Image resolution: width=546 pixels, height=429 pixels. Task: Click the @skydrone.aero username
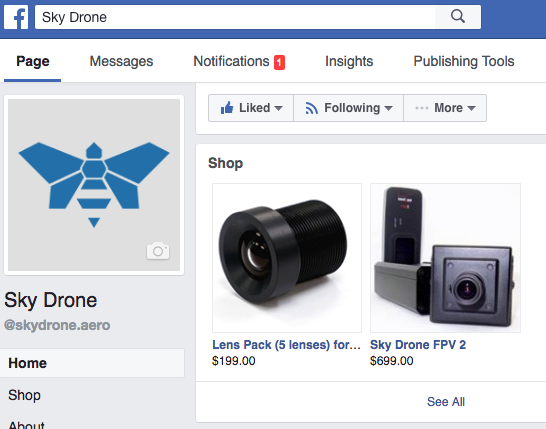[57, 325]
